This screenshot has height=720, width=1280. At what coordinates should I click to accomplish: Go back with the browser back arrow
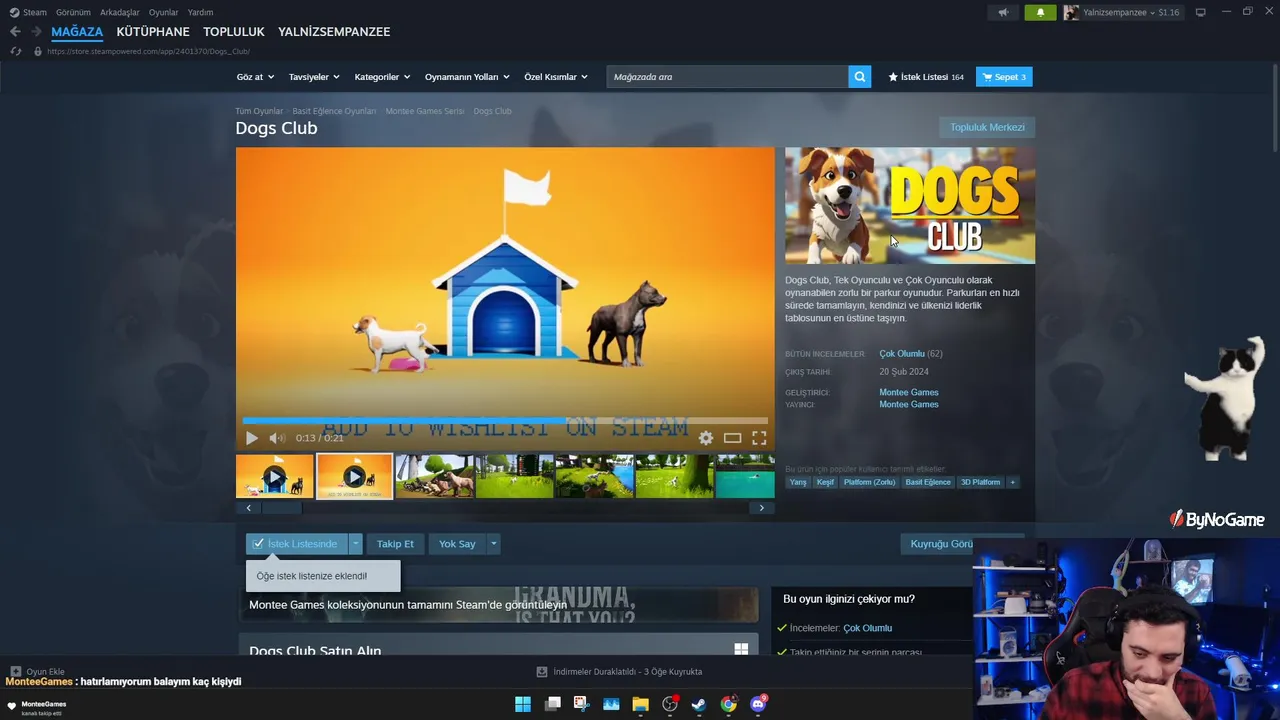[15, 32]
